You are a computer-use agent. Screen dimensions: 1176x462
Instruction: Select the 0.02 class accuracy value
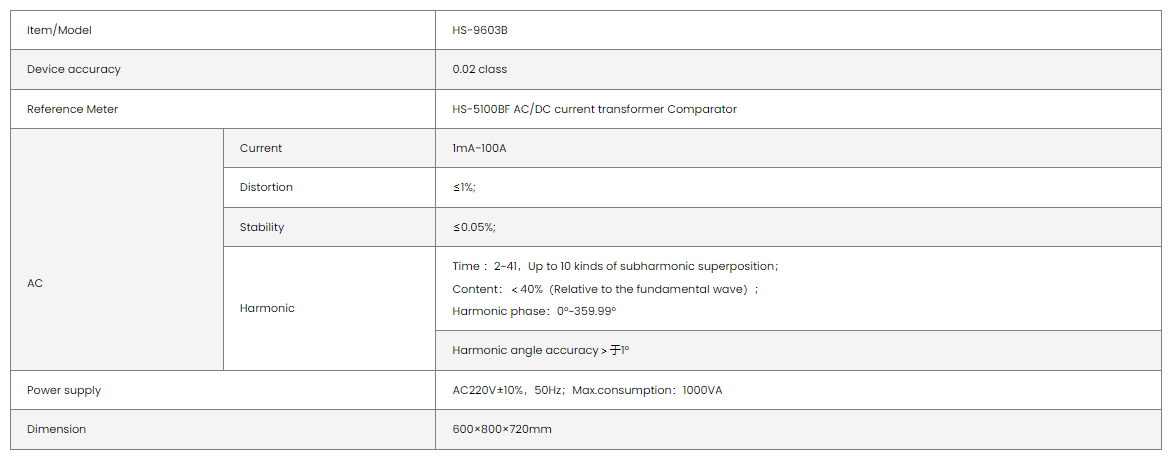pyautogui.click(x=480, y=69)
